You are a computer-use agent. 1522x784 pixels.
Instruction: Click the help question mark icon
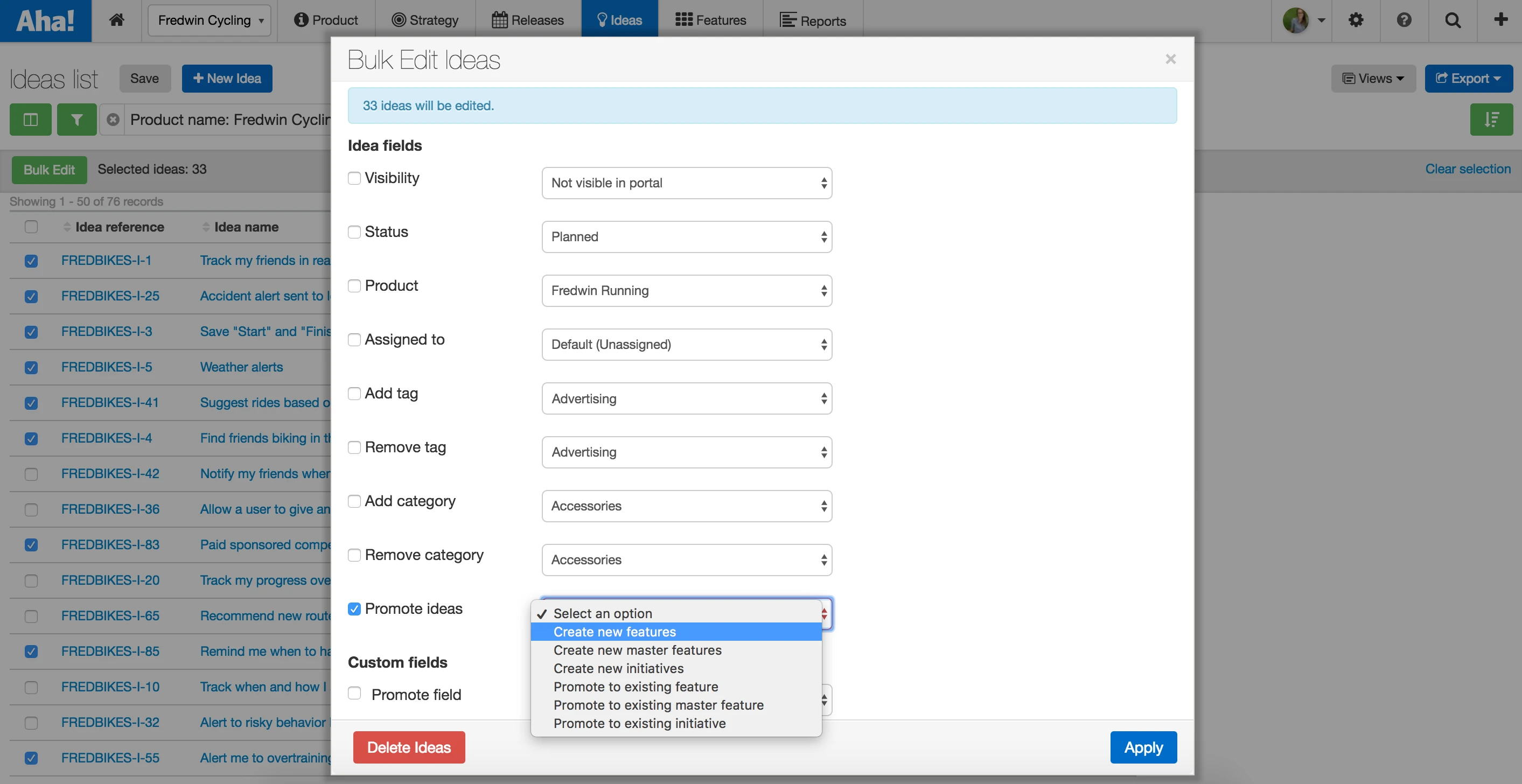(x=1404, y=20)
